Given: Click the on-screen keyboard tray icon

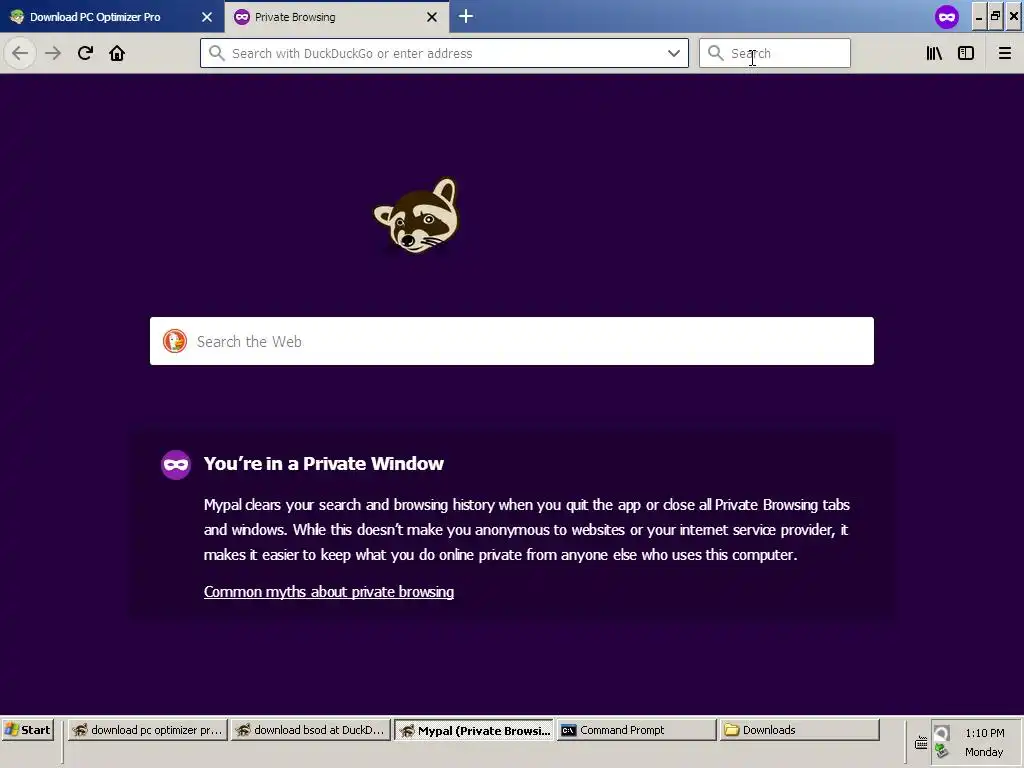Looking at the screenshot, I should 921,743.
